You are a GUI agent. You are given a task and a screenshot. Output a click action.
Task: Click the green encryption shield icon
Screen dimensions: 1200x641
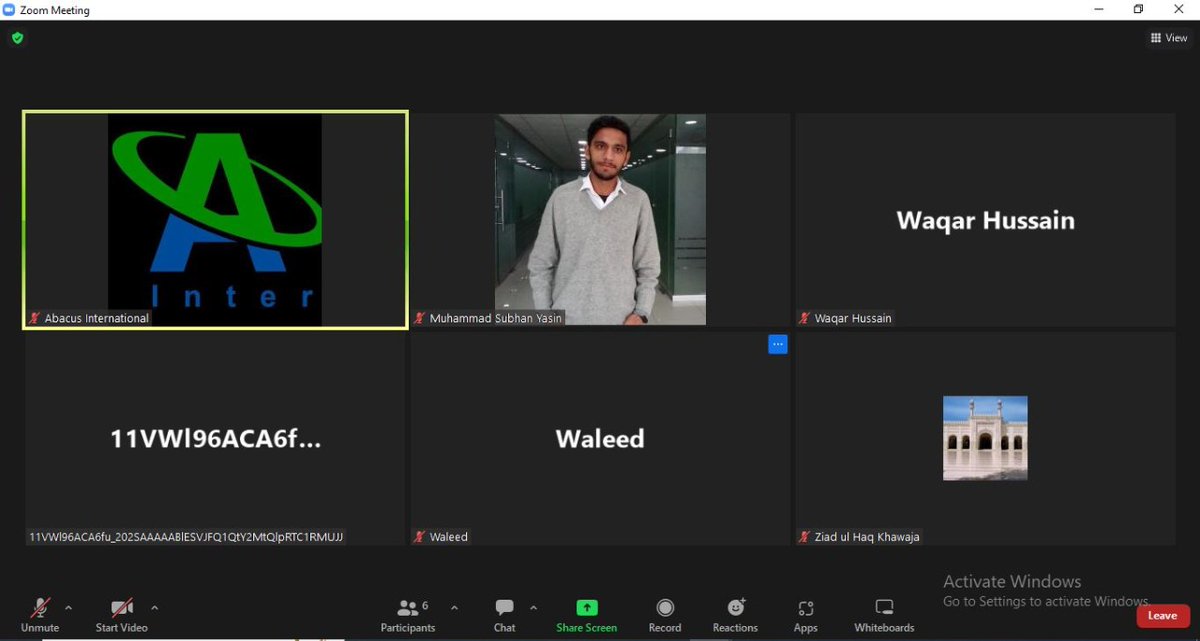click(x=17, y=38)
